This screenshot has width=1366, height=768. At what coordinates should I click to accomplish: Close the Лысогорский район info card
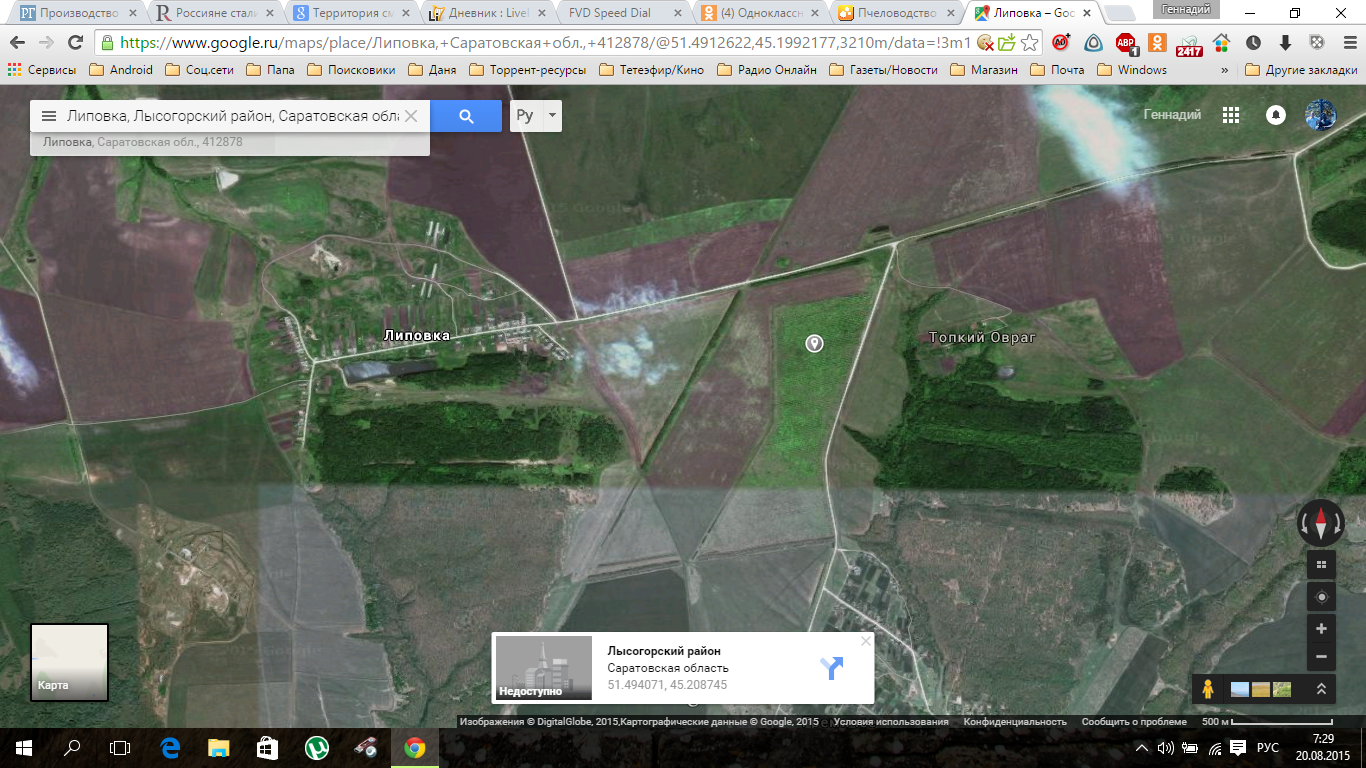pyautogui.click(x=866, y=641)
